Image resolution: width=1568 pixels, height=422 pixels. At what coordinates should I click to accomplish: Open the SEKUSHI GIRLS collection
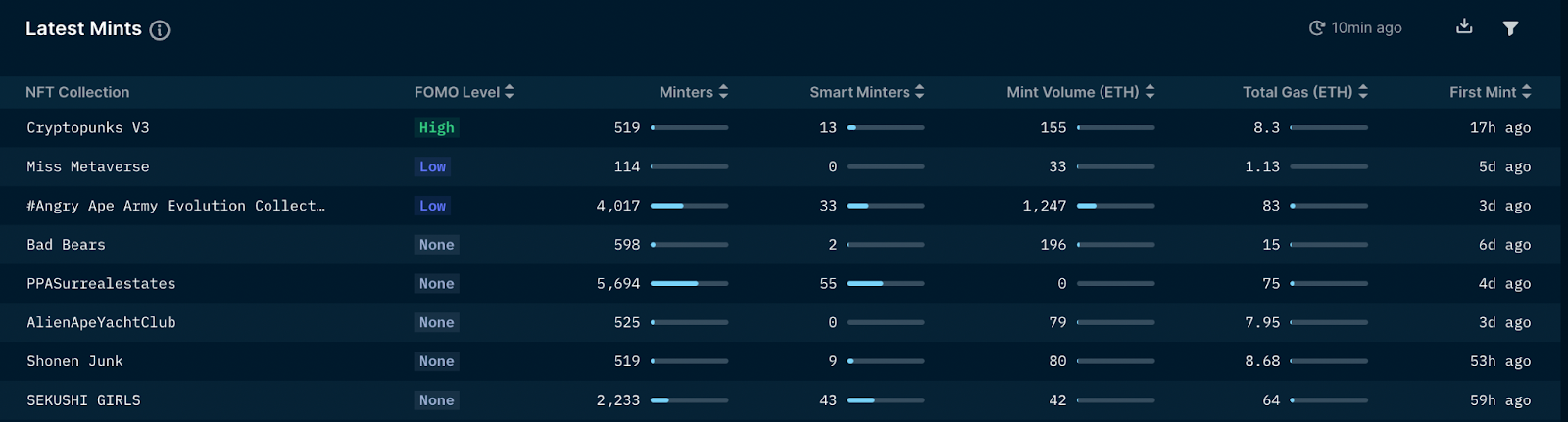click(83, 400)
